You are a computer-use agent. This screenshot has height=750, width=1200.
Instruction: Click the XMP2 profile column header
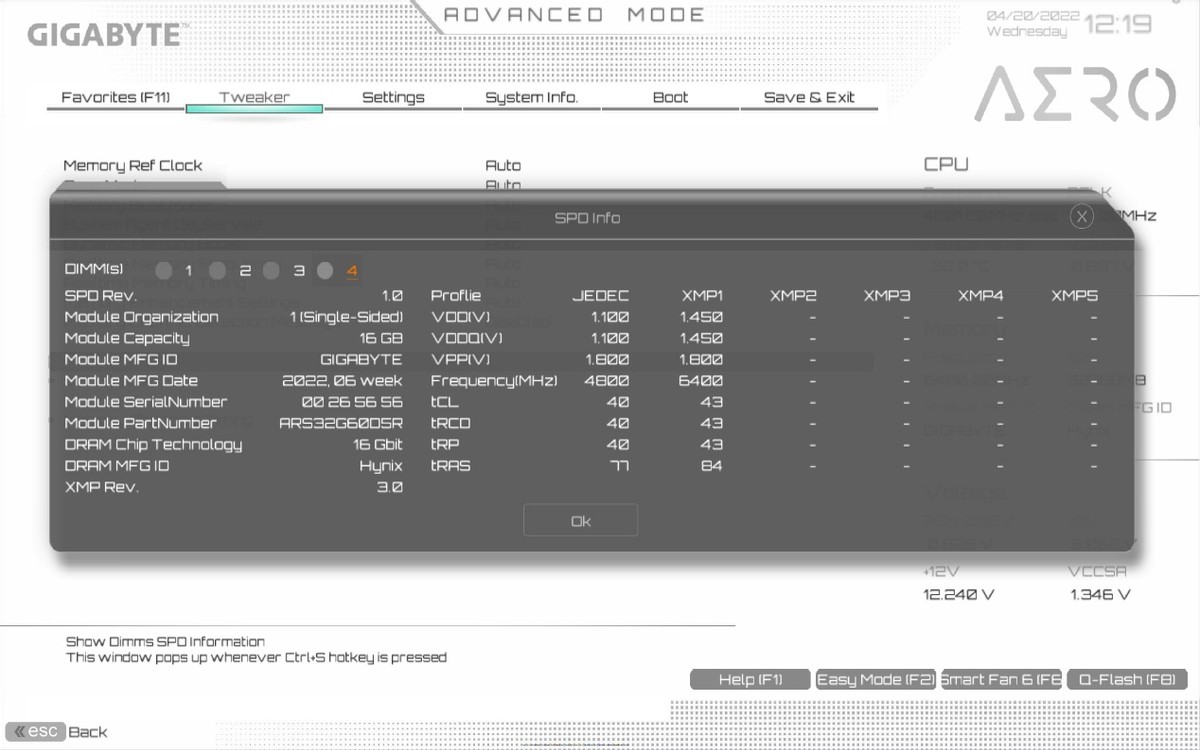(x=793, y=295)
